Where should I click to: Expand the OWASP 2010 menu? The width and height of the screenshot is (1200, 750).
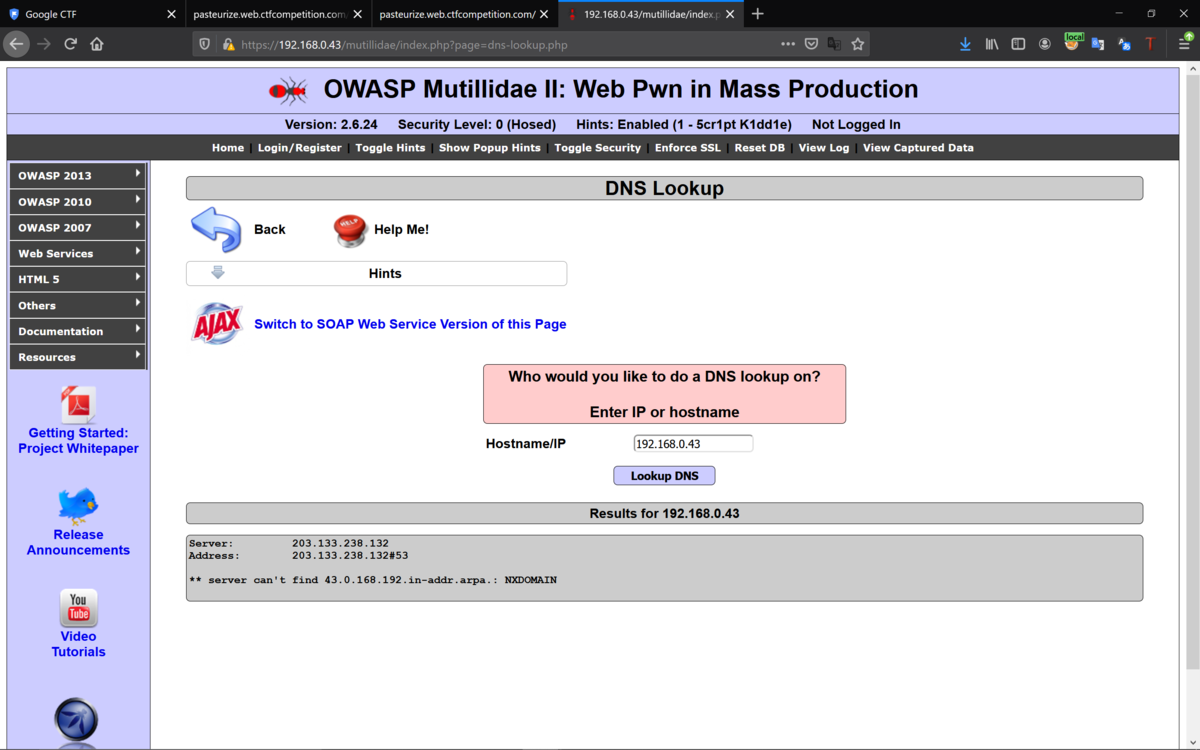click(78, 201)
